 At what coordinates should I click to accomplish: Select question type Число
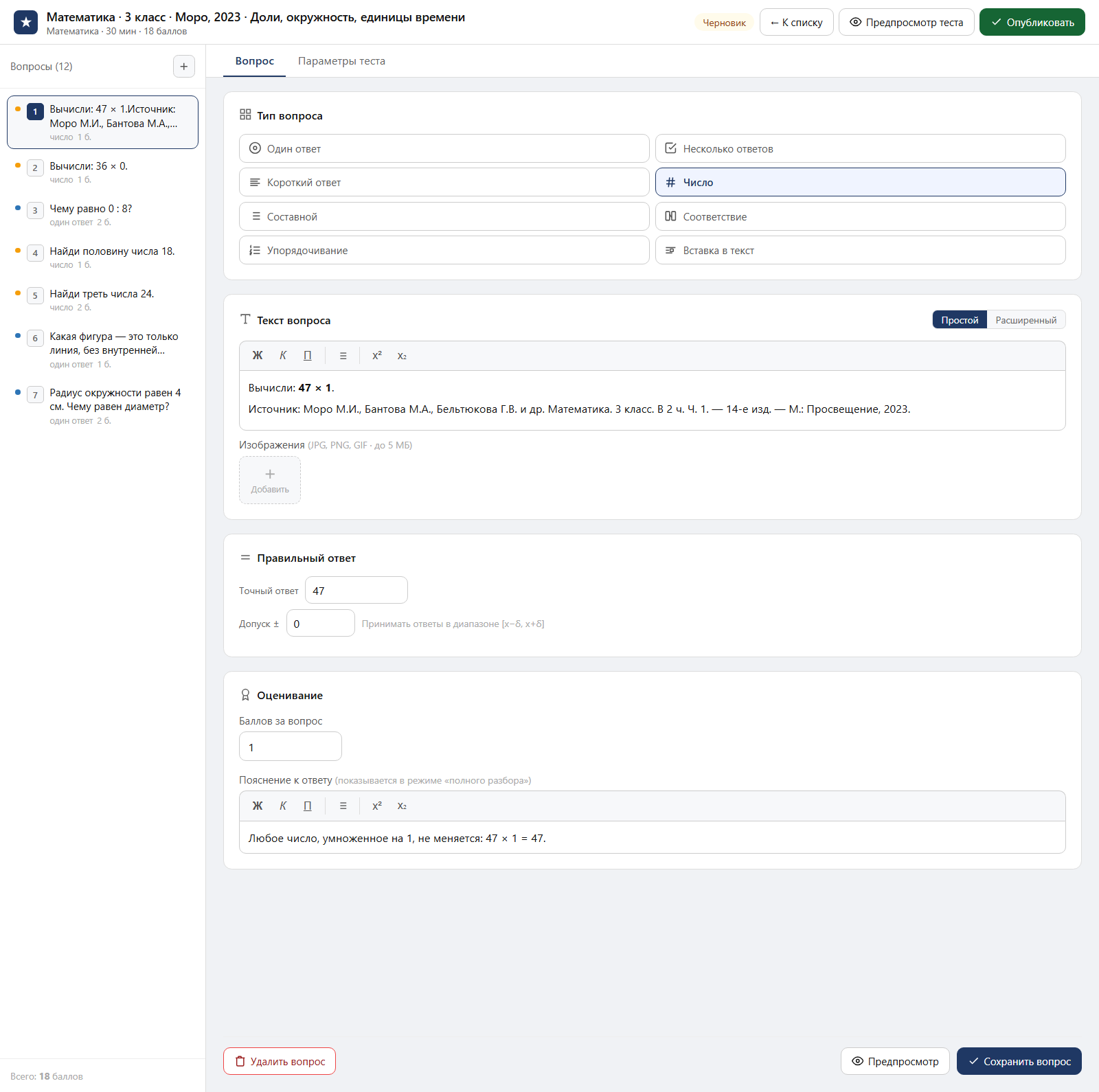point(860,182)
